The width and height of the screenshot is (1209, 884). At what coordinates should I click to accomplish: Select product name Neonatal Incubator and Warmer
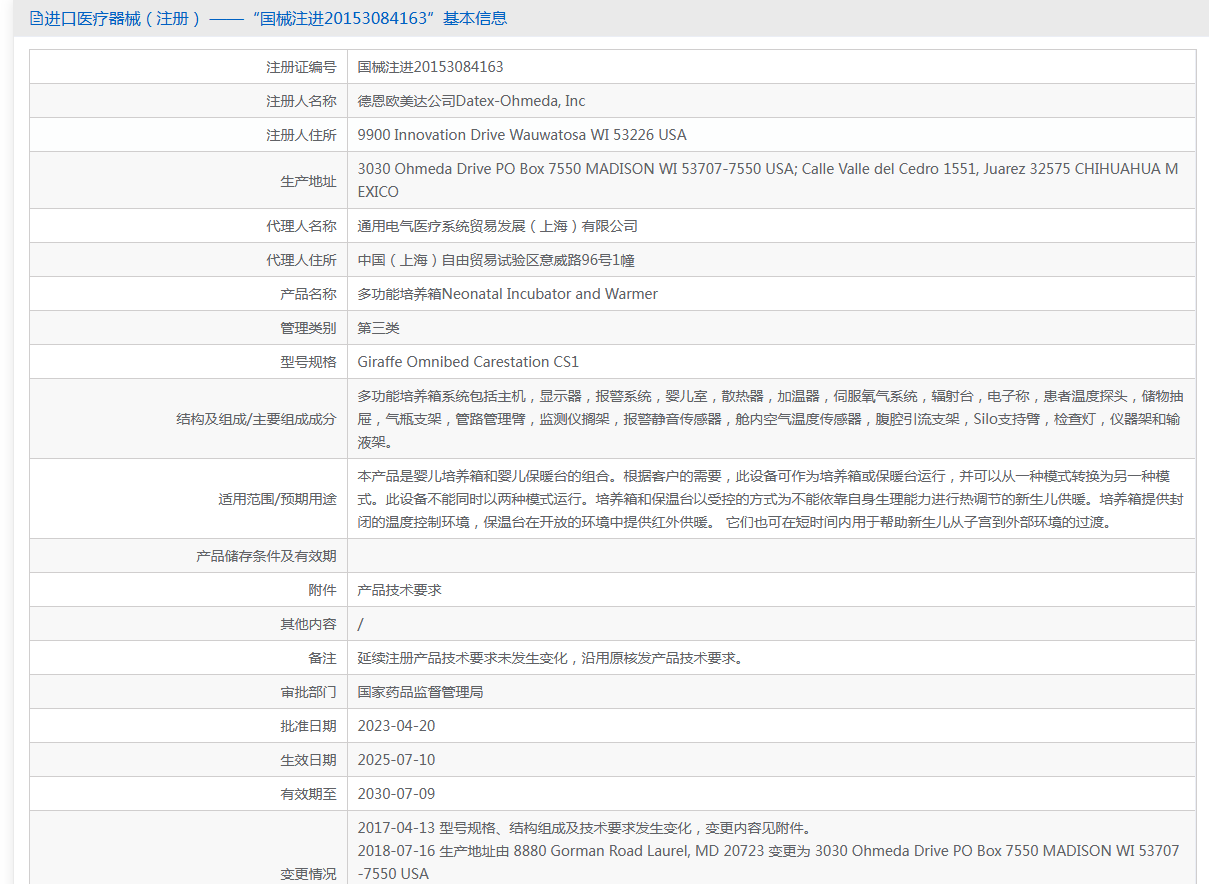tap(508, 294)
